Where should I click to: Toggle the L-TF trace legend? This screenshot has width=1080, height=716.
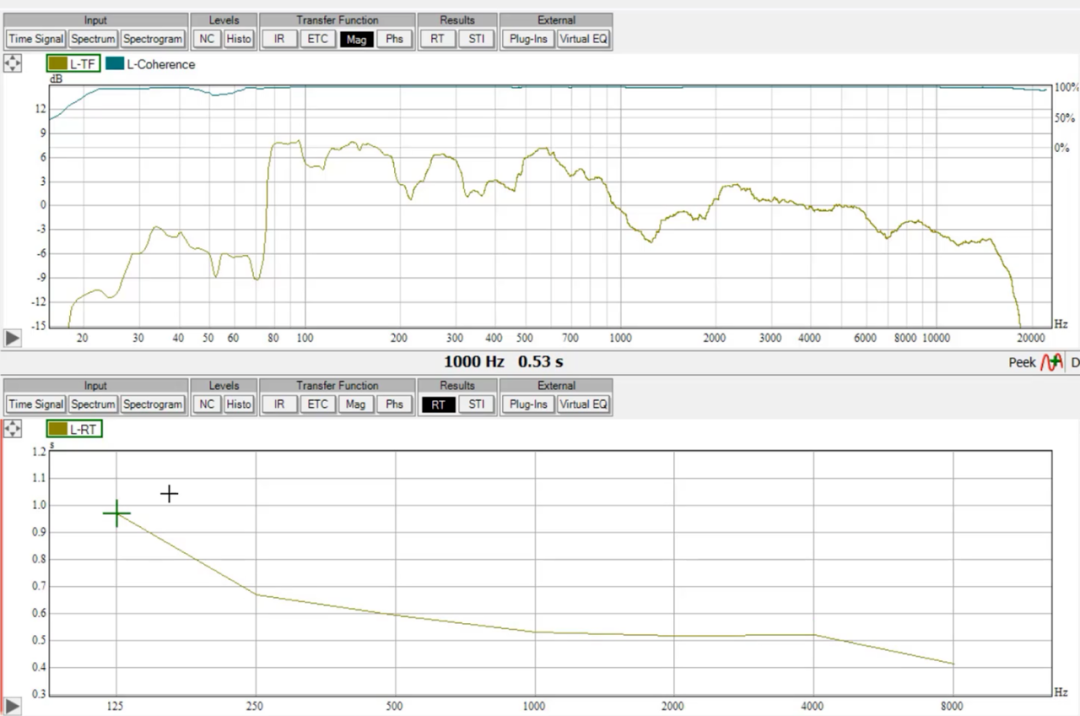click(x=74, y=64)
